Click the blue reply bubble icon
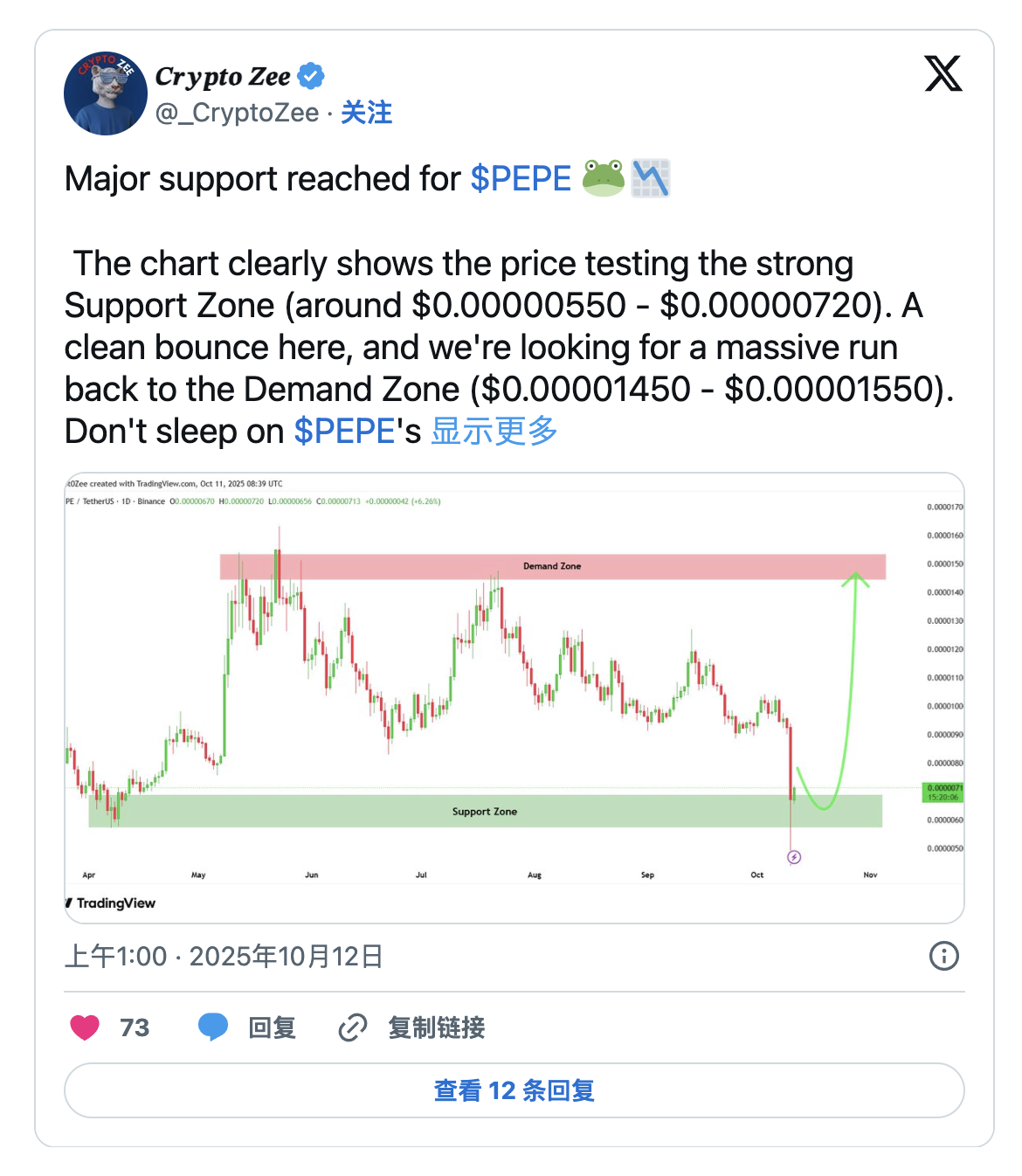 click(x=213, y=1027)
